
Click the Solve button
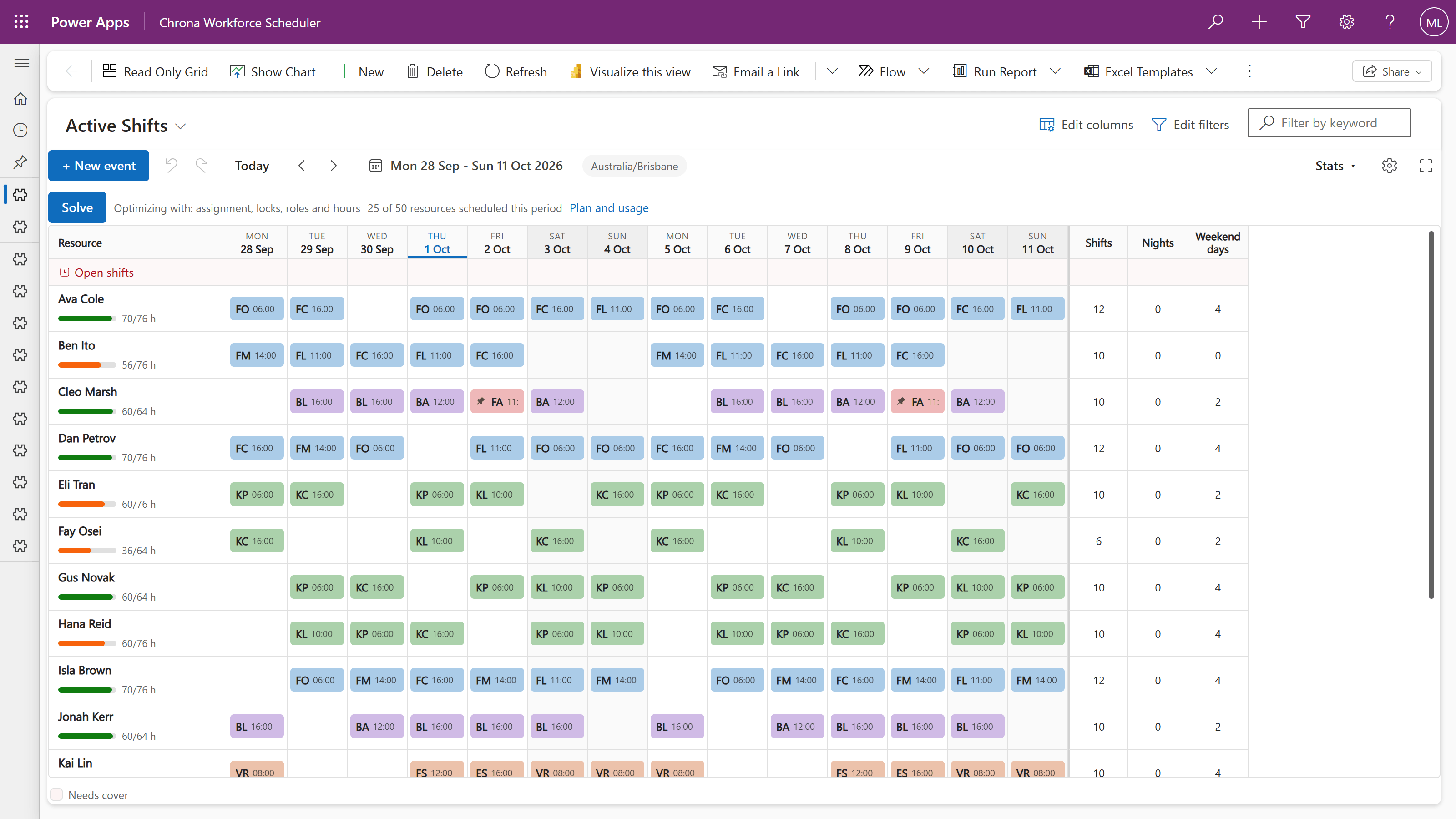pyautogui.click(x=77, y=207)
